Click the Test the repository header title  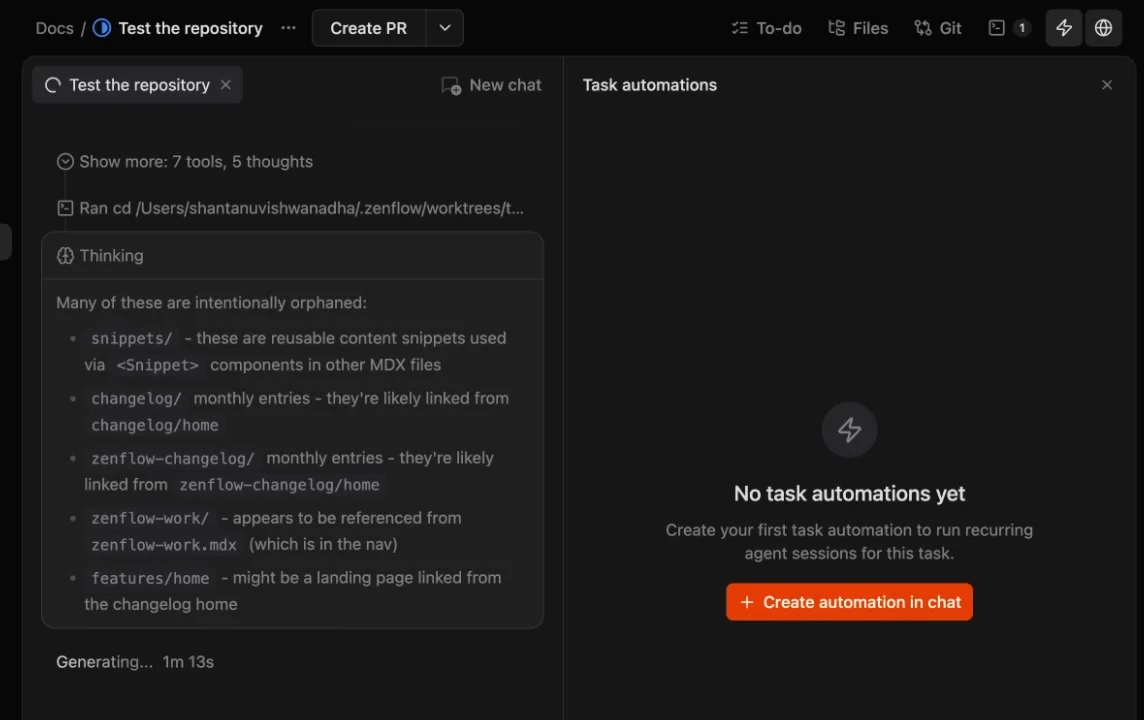coord(190,28)
